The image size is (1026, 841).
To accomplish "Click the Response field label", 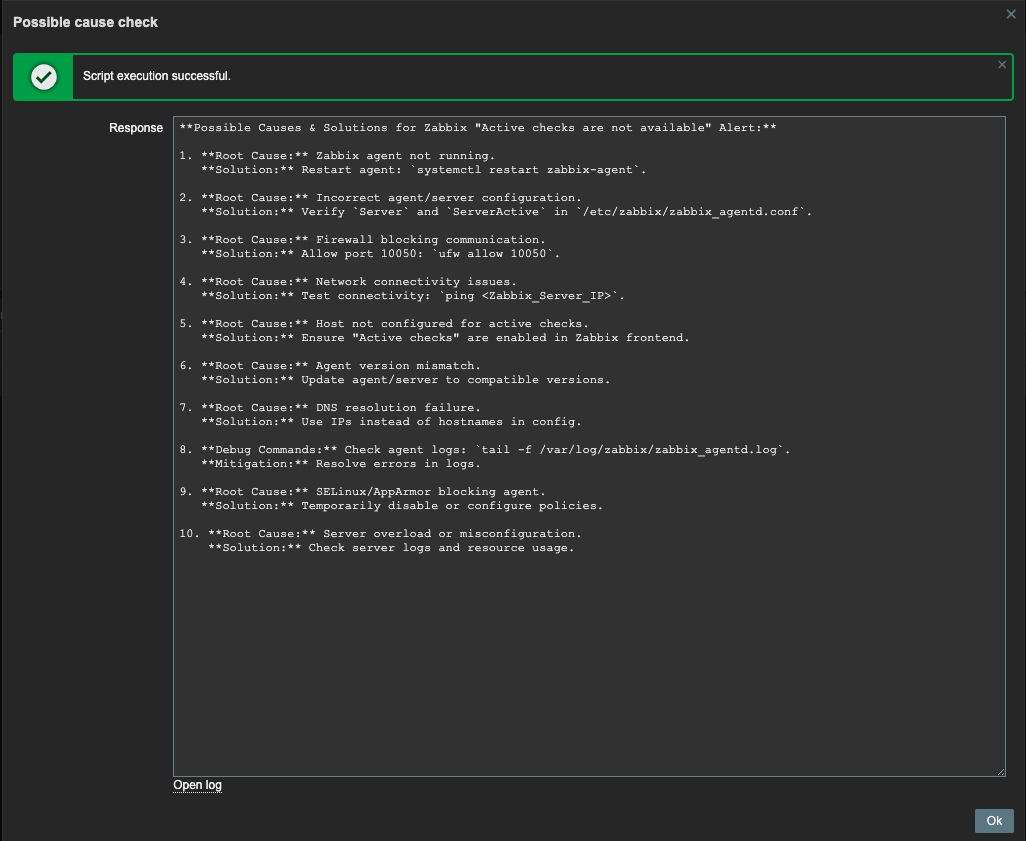I will coord(136,128).
